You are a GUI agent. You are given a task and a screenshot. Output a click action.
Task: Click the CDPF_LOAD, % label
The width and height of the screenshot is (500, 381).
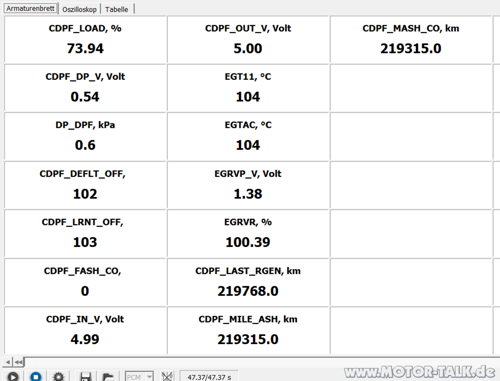(85, 28)
